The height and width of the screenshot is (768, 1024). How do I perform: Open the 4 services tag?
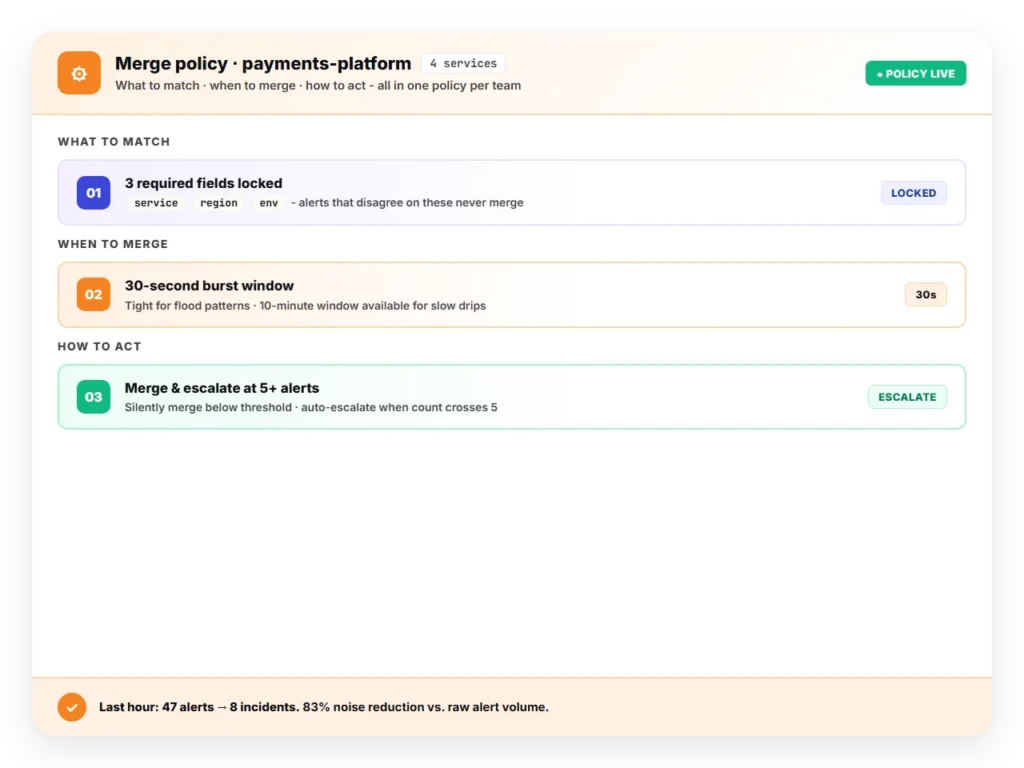pos(463,63)
